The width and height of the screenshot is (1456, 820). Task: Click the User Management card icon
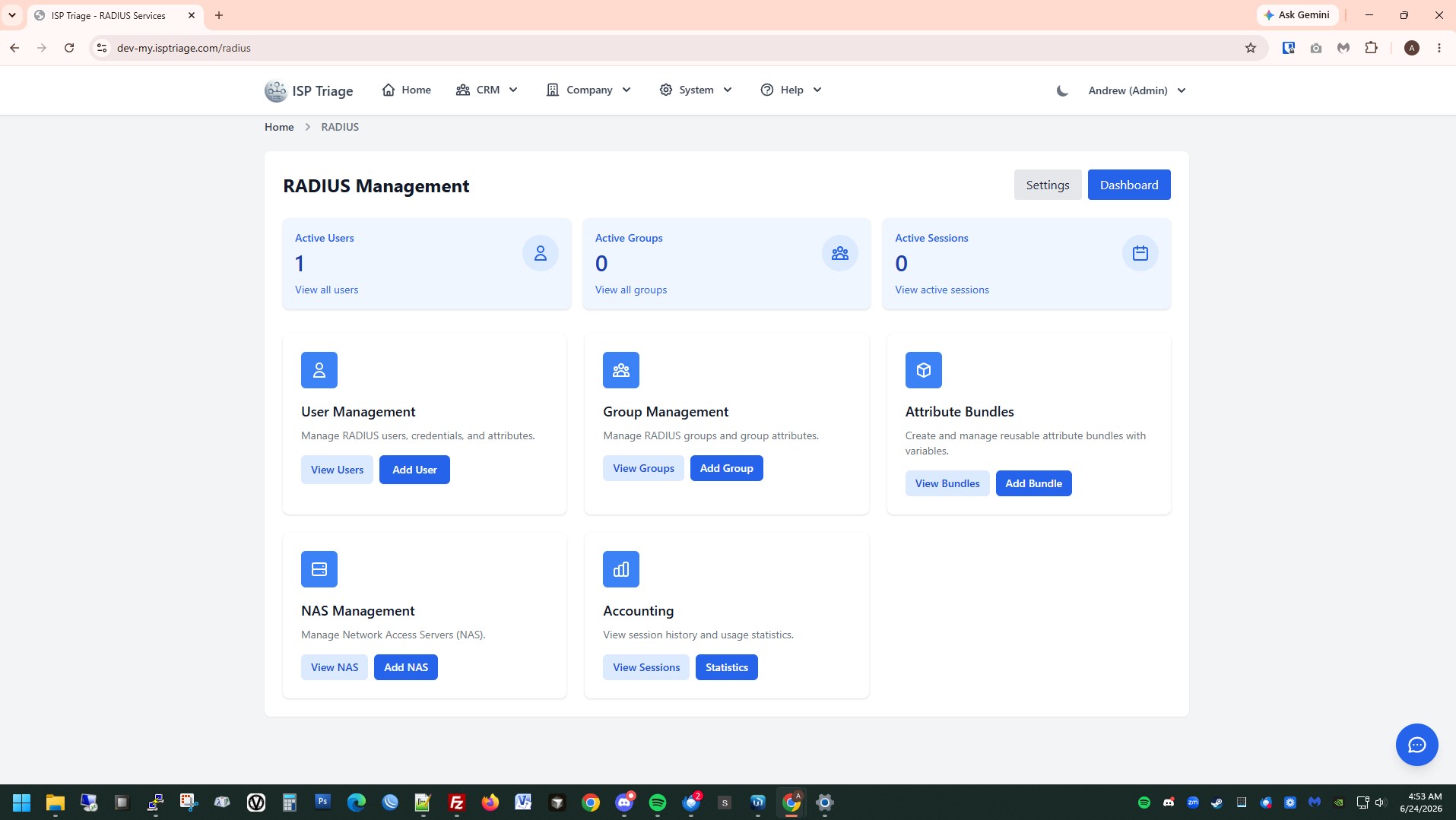(x=319, y=370)
